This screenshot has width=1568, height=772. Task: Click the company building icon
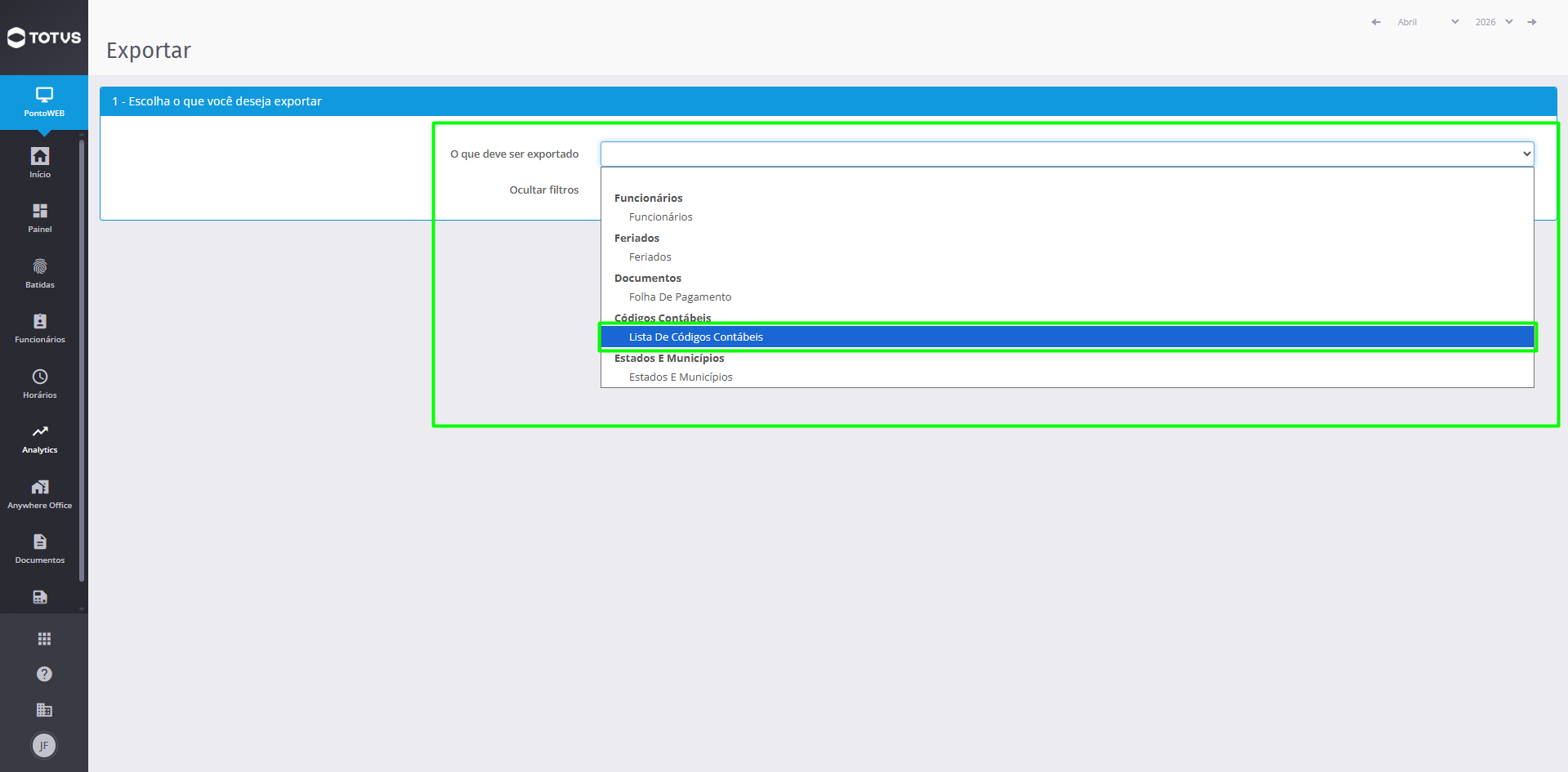44,710
